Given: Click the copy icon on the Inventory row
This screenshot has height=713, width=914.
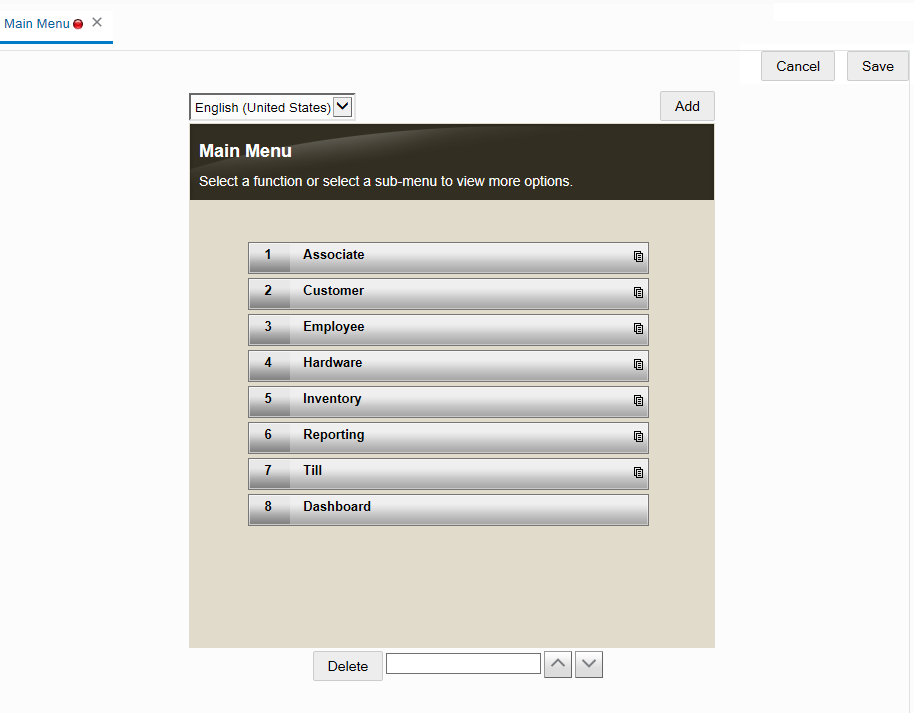Looking at the screenshot, I should tap(638, 401).
